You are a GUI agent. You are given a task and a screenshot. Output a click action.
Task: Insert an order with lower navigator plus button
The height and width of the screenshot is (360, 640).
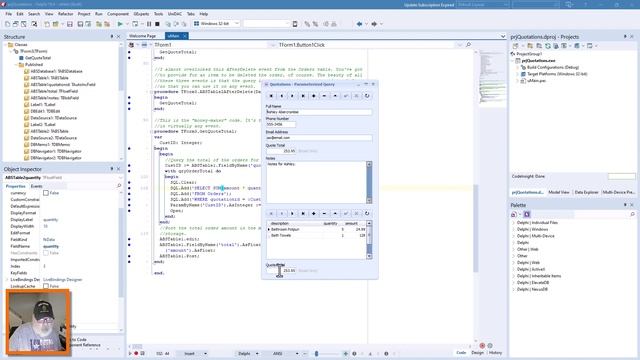[x=313, y=213]
